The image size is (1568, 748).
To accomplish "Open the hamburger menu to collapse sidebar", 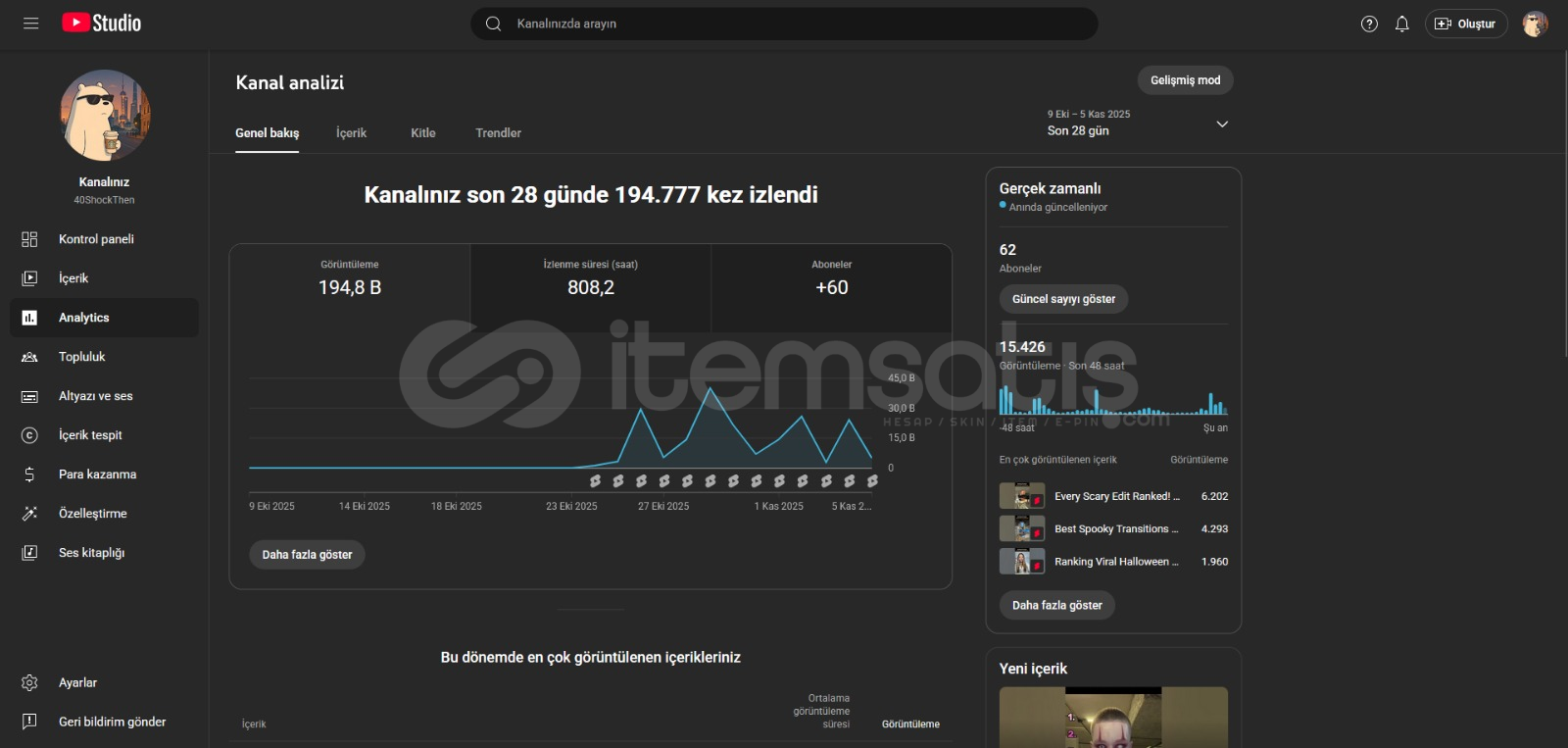I will (x=30, y=24).
